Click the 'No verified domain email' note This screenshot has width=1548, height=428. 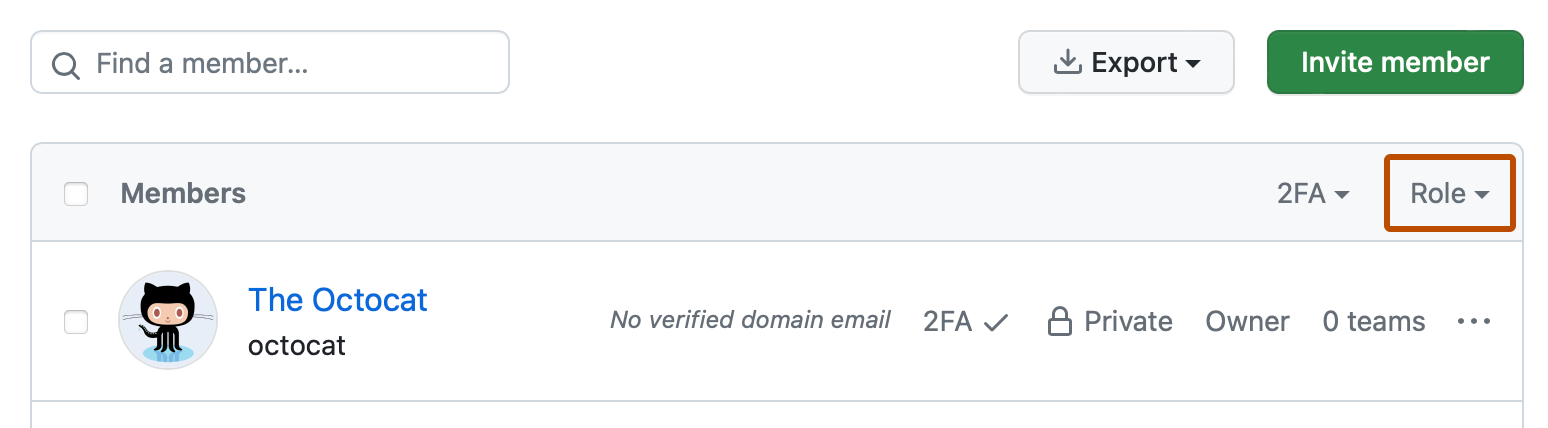750,321
